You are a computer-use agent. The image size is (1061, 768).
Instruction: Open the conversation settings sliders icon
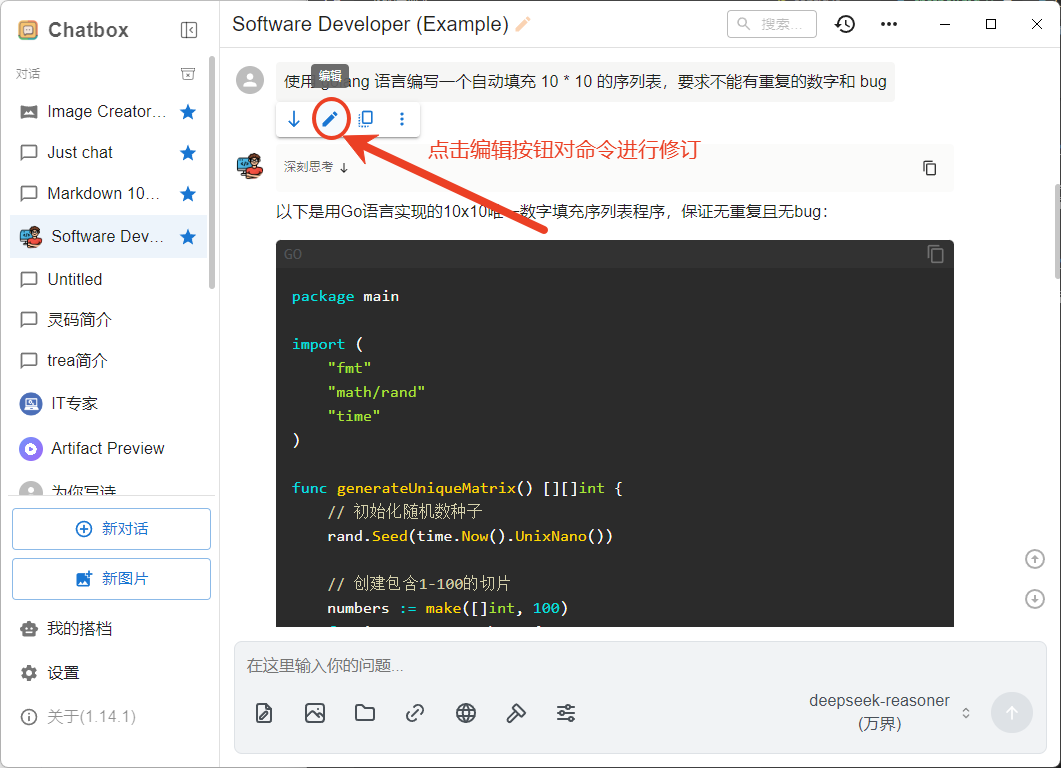click(x=566, y=713)
